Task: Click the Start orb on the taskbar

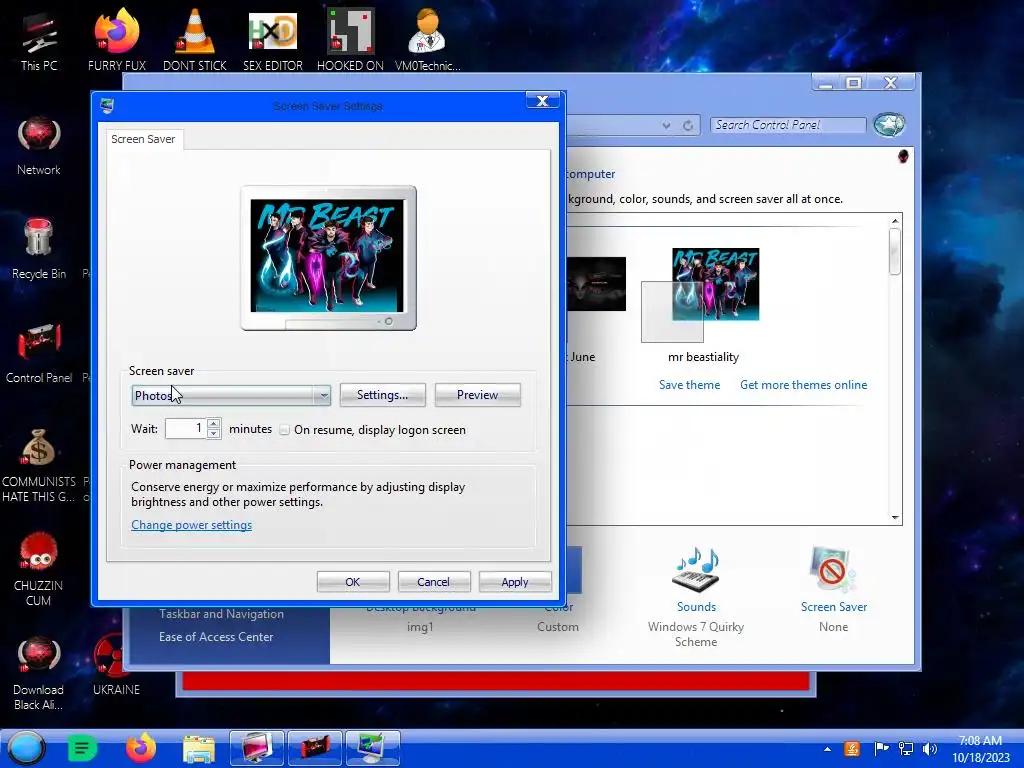Action: click(x=26, y=748)
